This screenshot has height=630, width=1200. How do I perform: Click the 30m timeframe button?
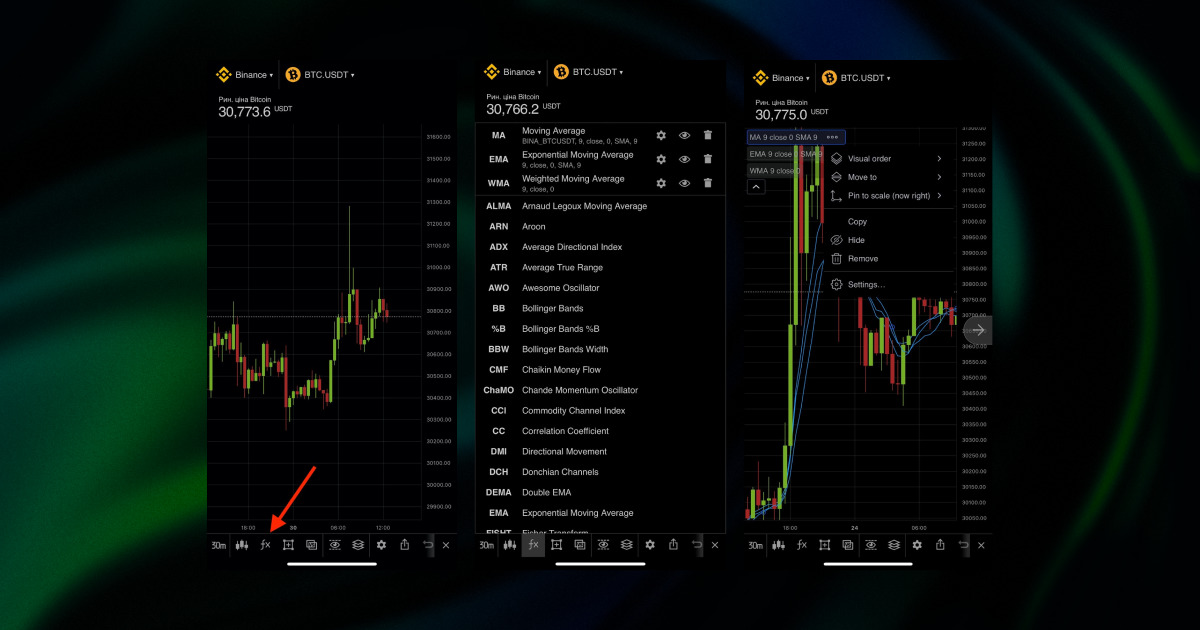[x=219, y=545]
